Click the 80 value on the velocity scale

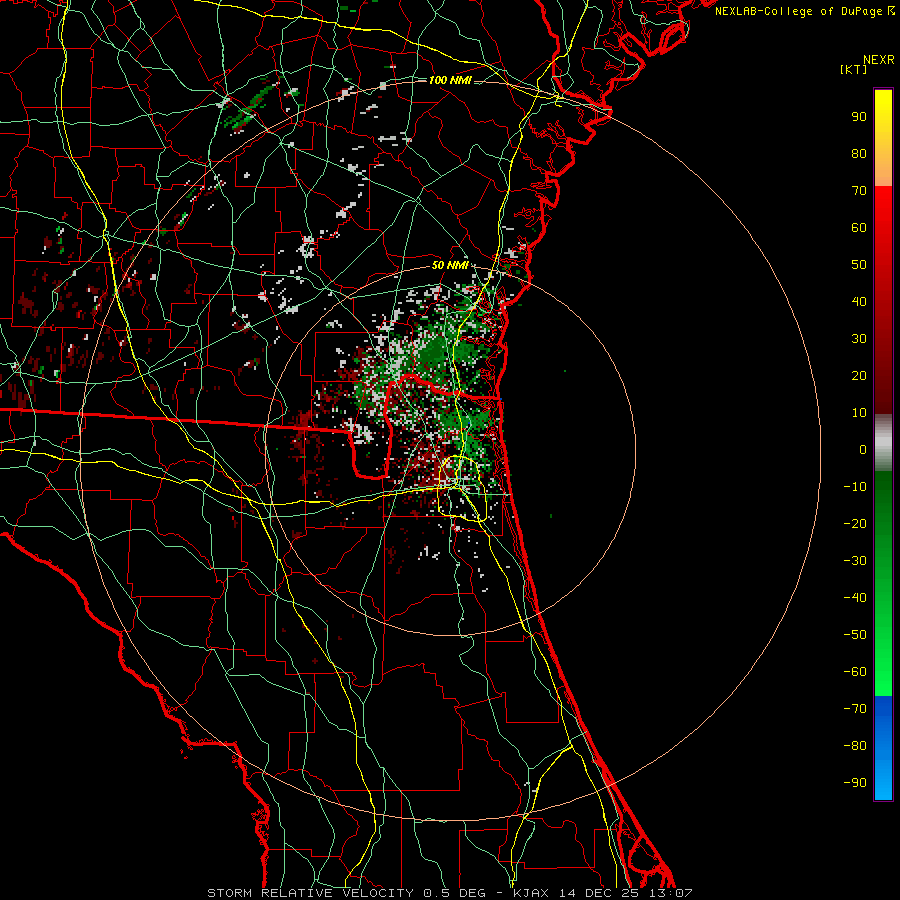tap(859, 154)
